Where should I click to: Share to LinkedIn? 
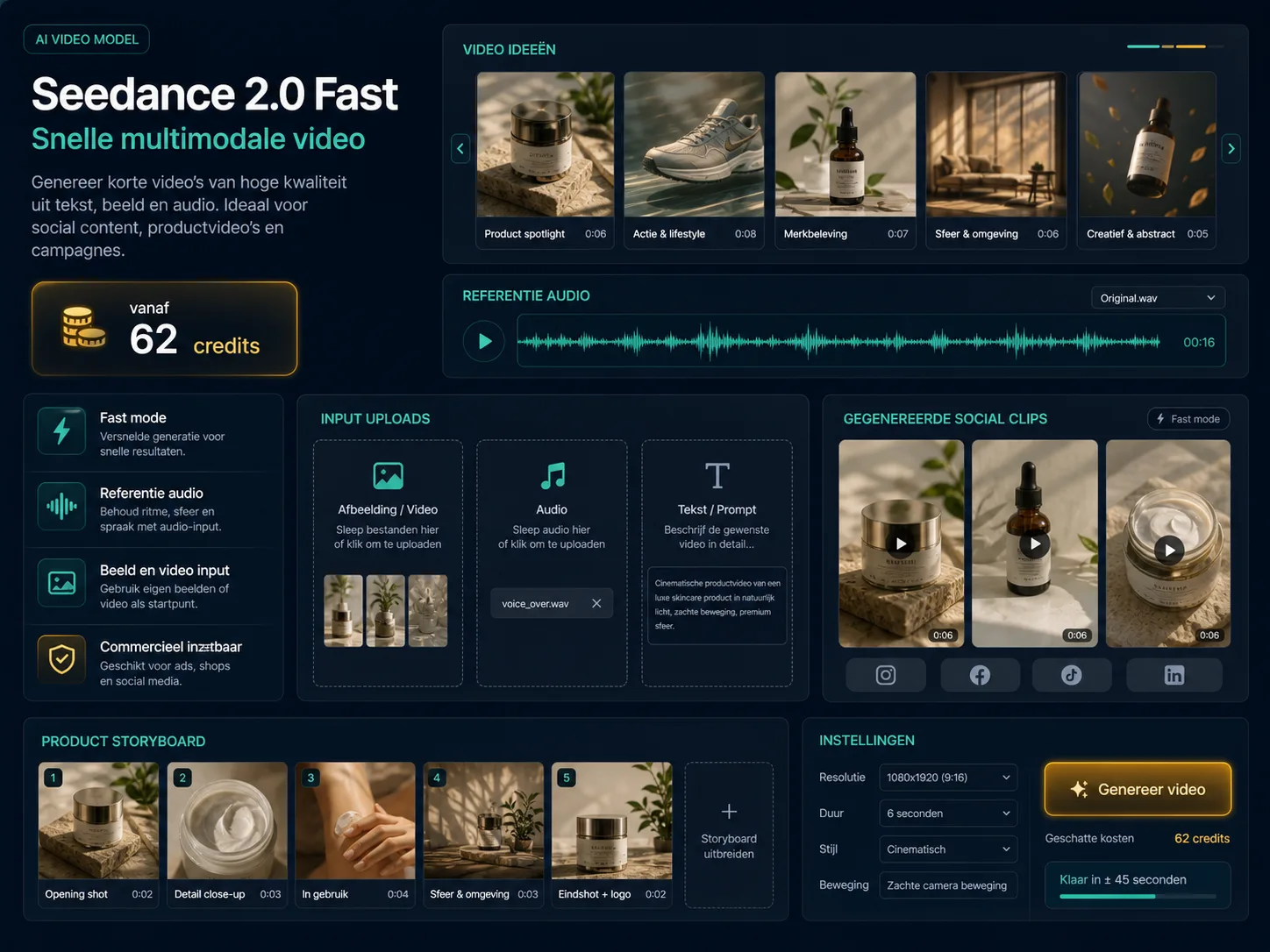(x=1174, y=675)
